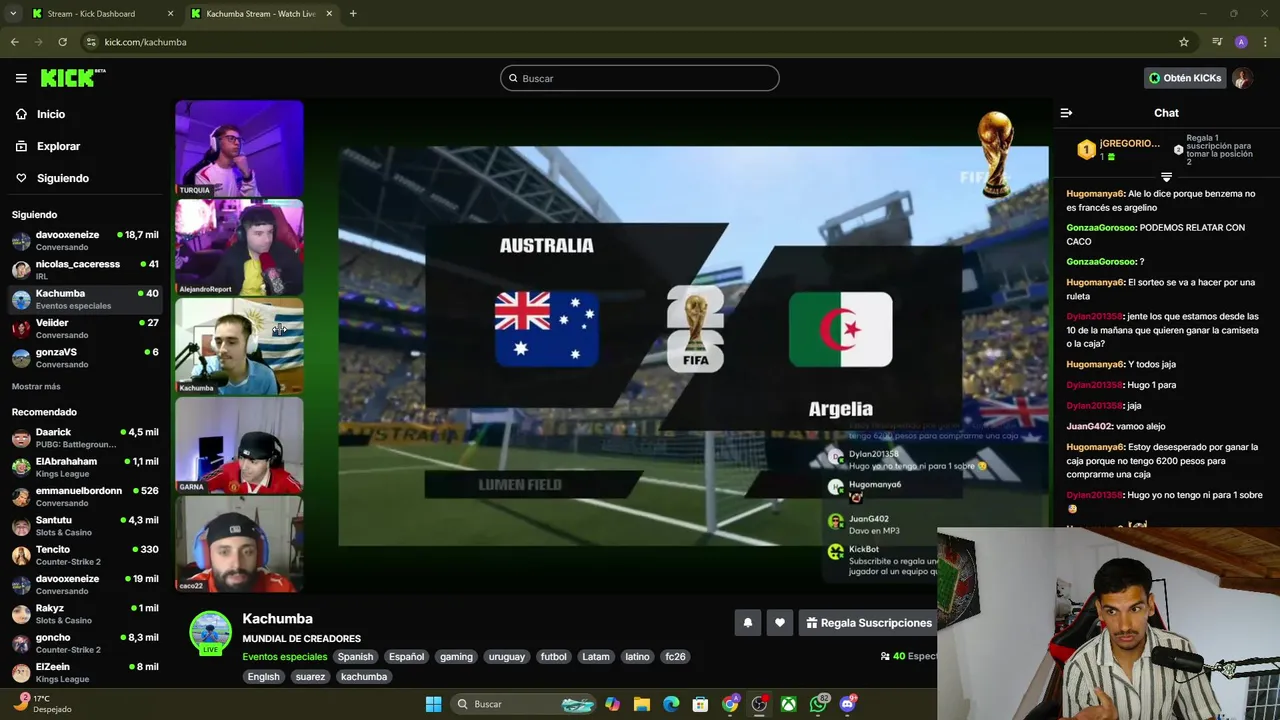The width and height of the screenshot is (1280, 720).
Task: Open the browser media control icon
Action: [1217, 42]
